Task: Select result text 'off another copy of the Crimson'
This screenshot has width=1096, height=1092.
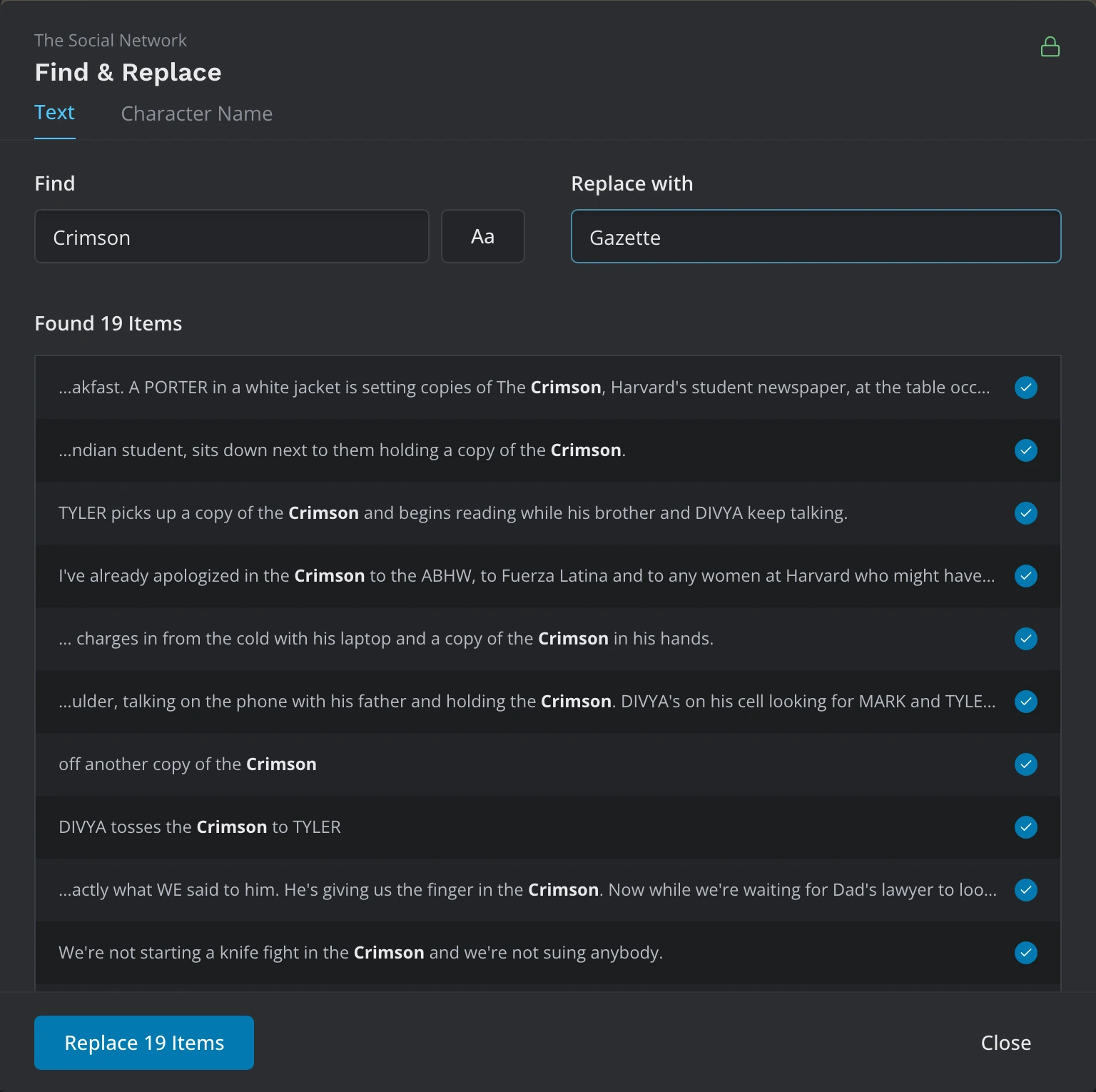Action: (x=188, y=764)
